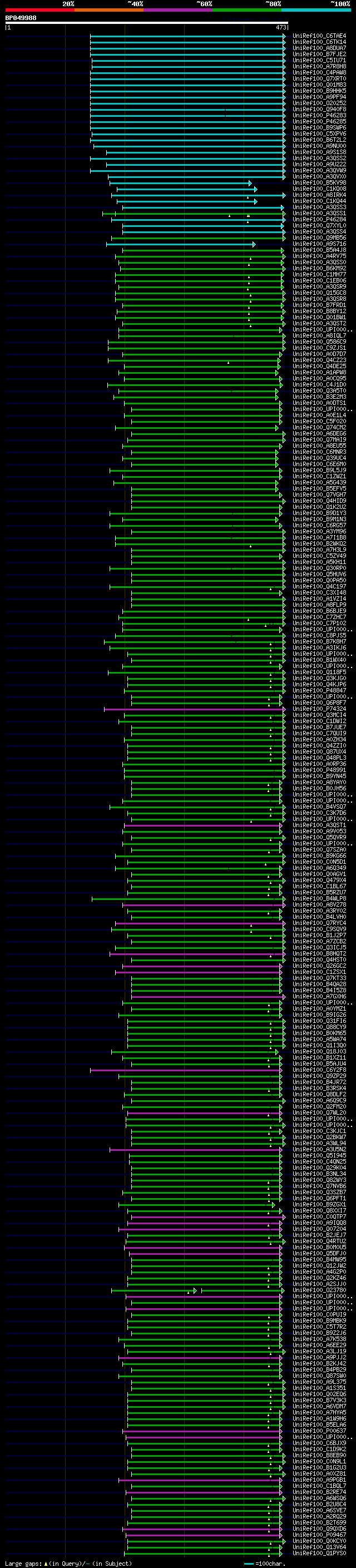Select hit label UniRef100_C5XPV6

click(x=319, y=134)
